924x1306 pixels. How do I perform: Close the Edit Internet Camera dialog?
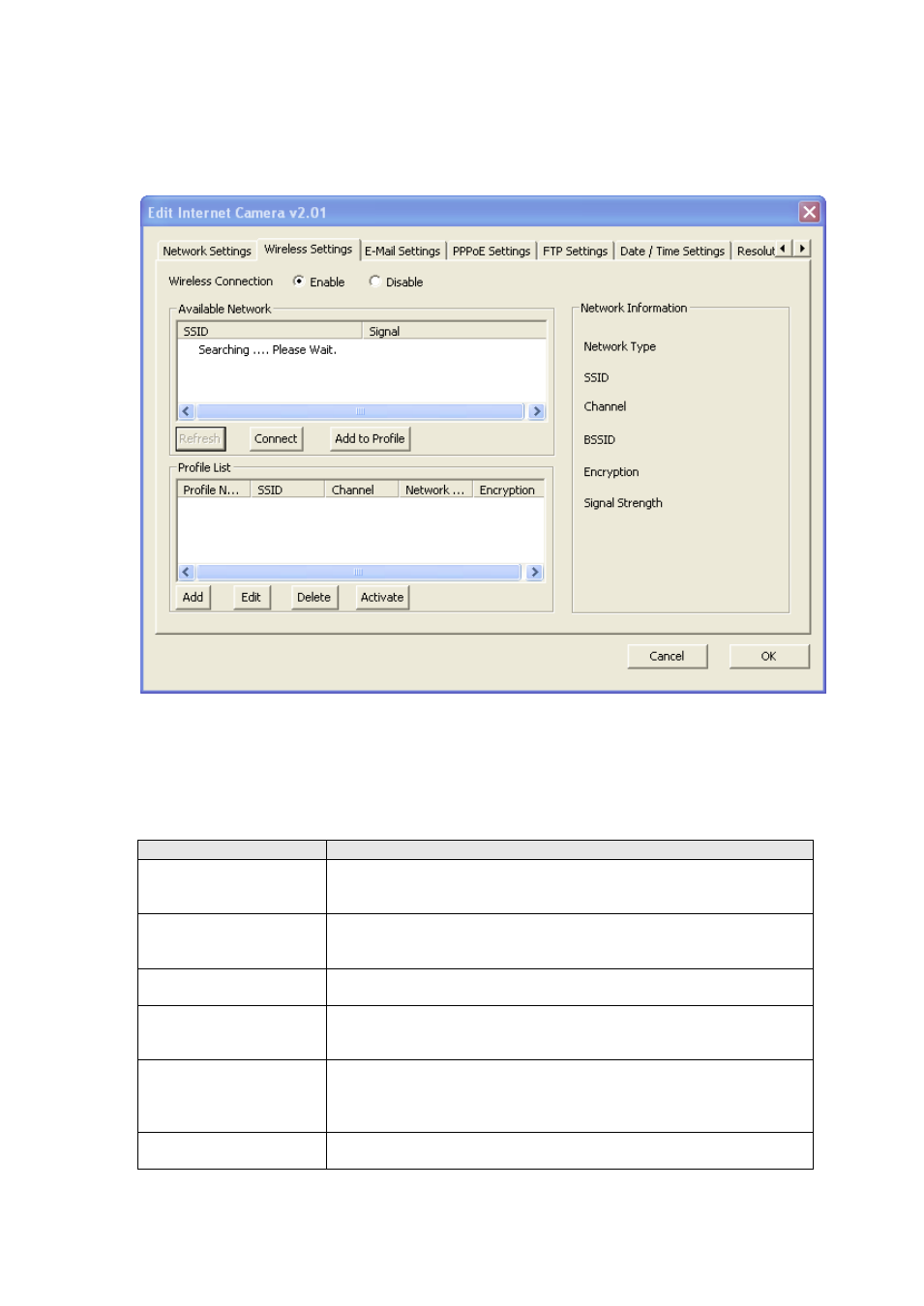click(809, 212)
